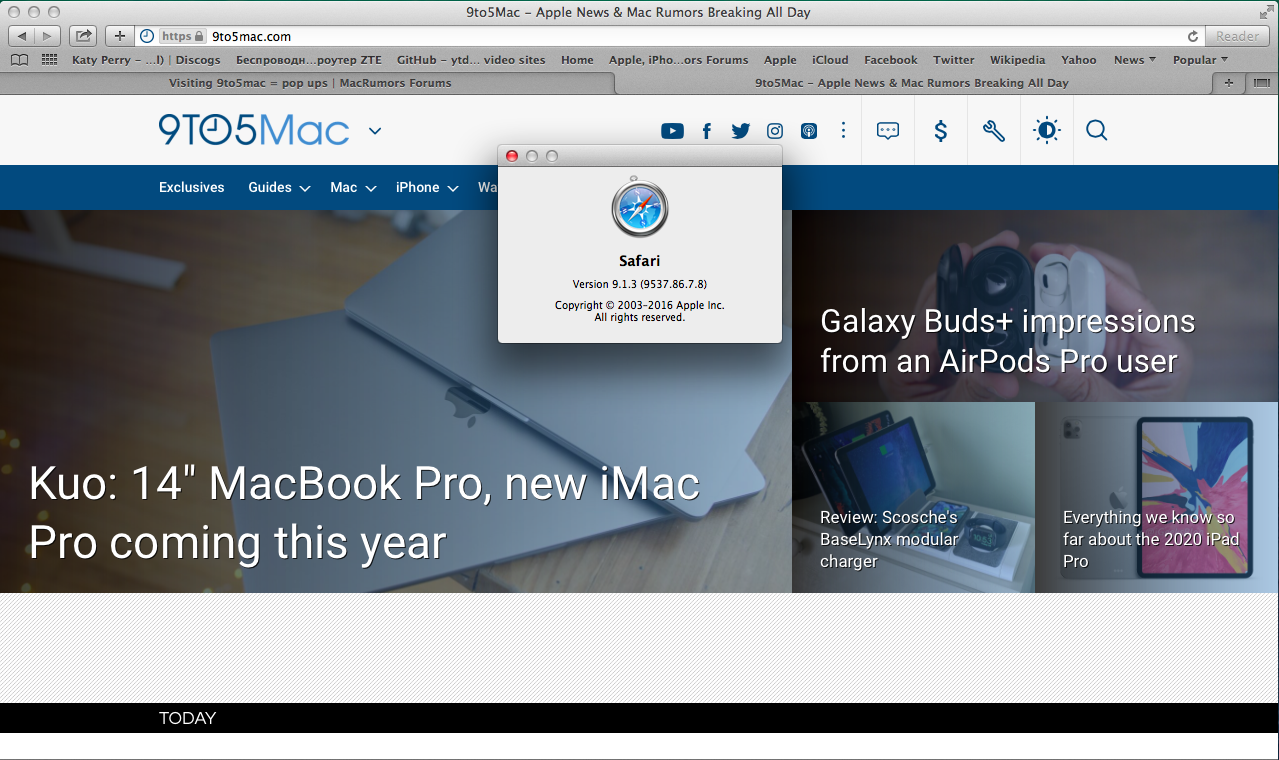Reload the page with the refresh arrow
The width and height of the screenshot is (1279, 760).
point(1192,36)
